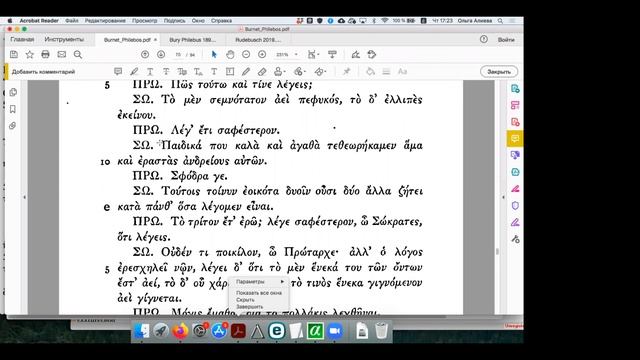Click the Aa text properties icon
Screen dimensions: 640x360
point(402,71)
